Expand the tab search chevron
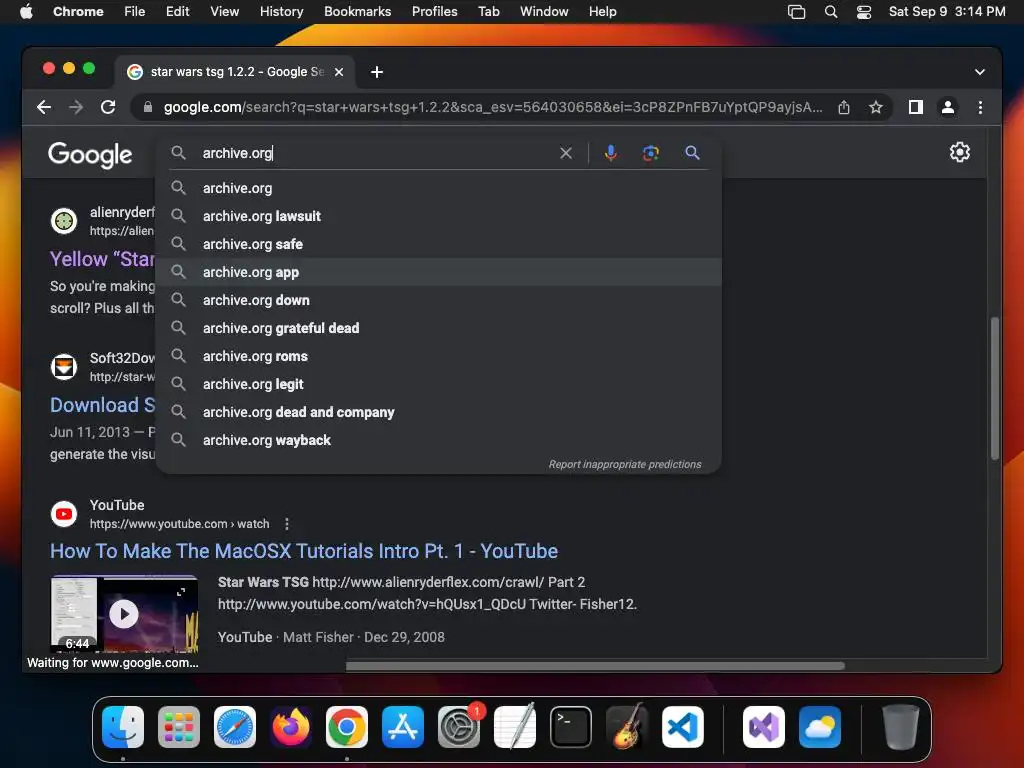The width and height of the screenshot is (1024, 768). [x=980, y=72]
